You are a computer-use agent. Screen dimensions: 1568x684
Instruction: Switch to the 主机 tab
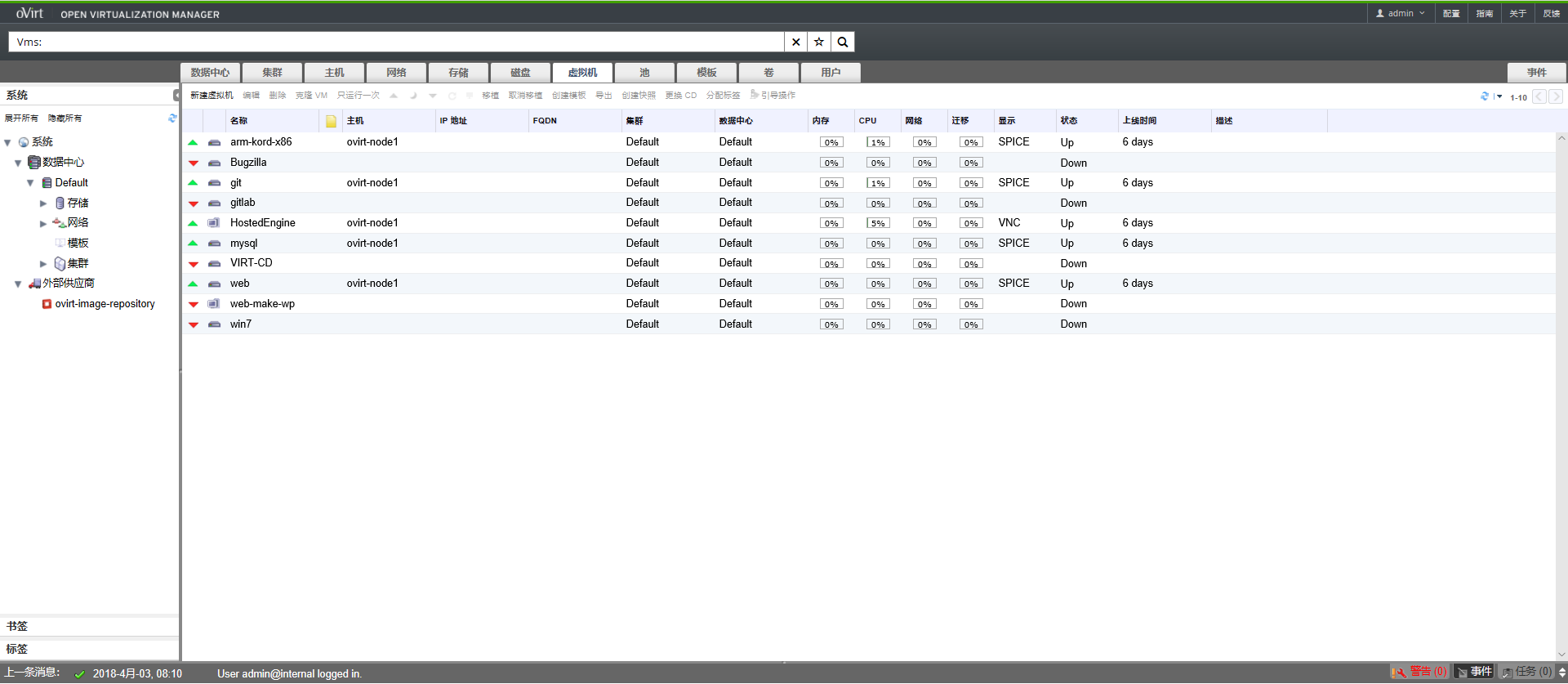tap(334, 73)
